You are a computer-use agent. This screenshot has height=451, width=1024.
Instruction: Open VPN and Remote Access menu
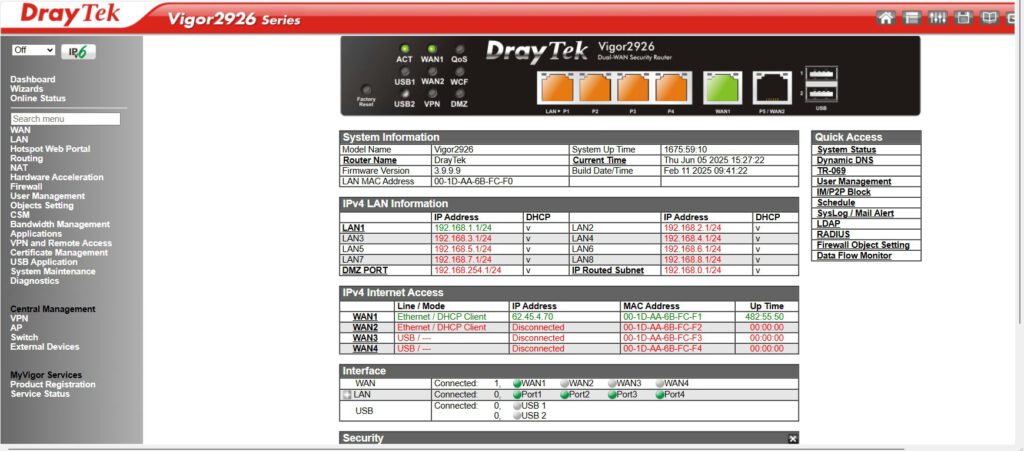[60, 243]
